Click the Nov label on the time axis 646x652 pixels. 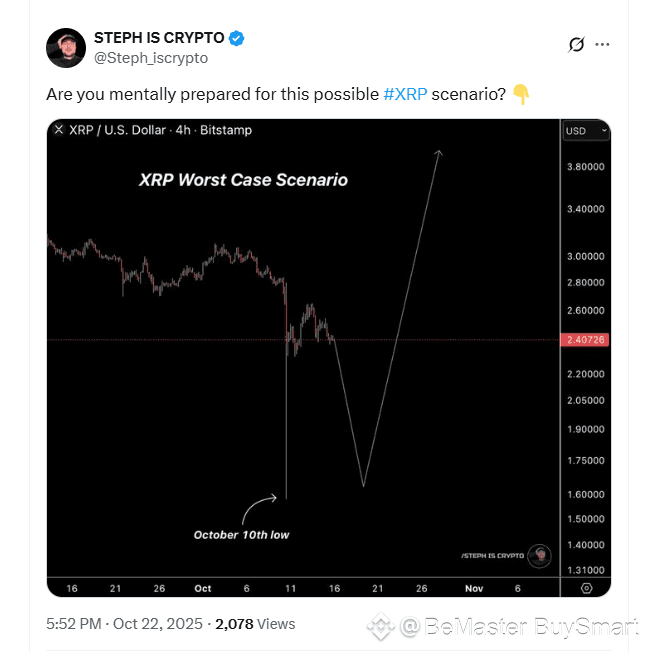click(474, 588)
